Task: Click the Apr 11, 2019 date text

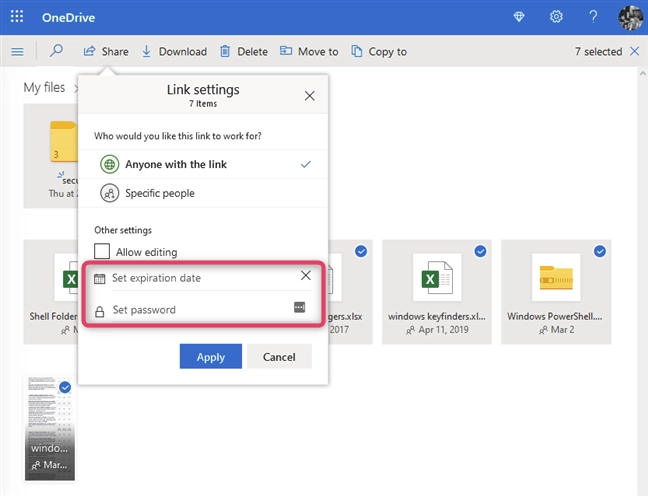Action: tap(443, 330)
